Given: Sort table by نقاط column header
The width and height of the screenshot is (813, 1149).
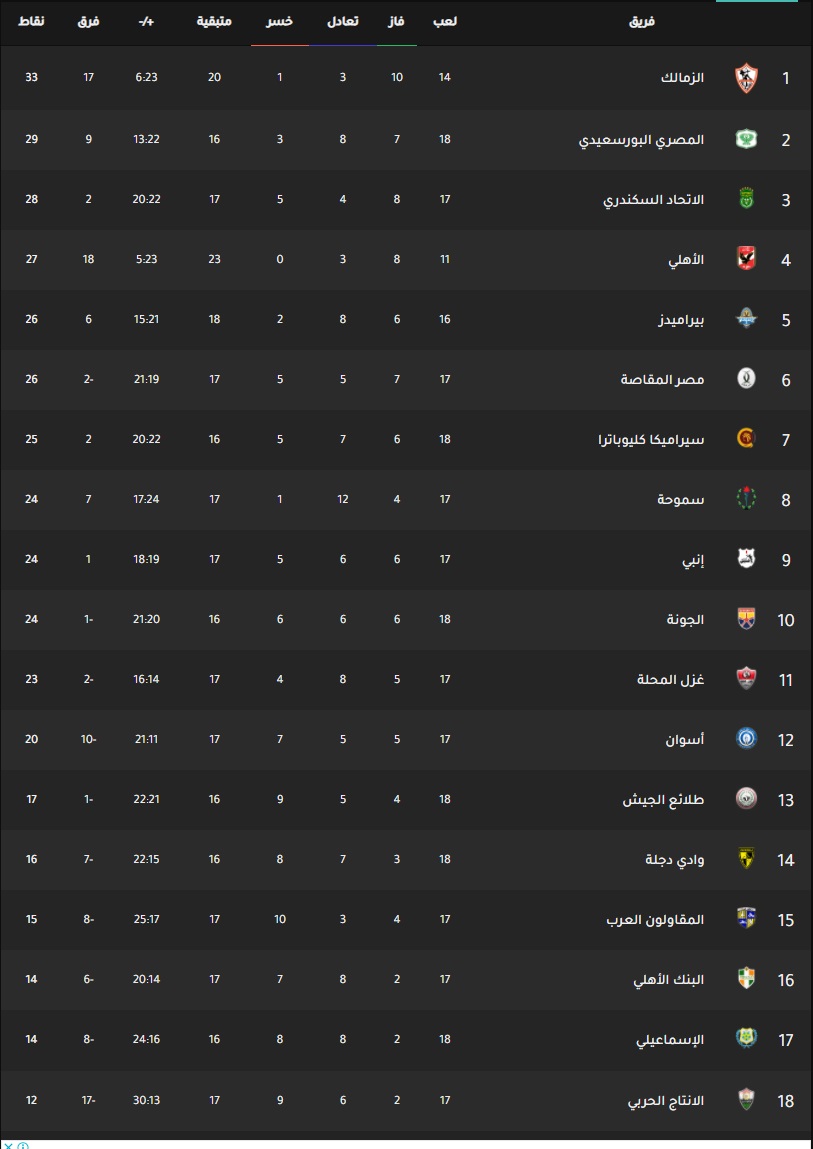Looking at the screenshot, I should [32, 21].
